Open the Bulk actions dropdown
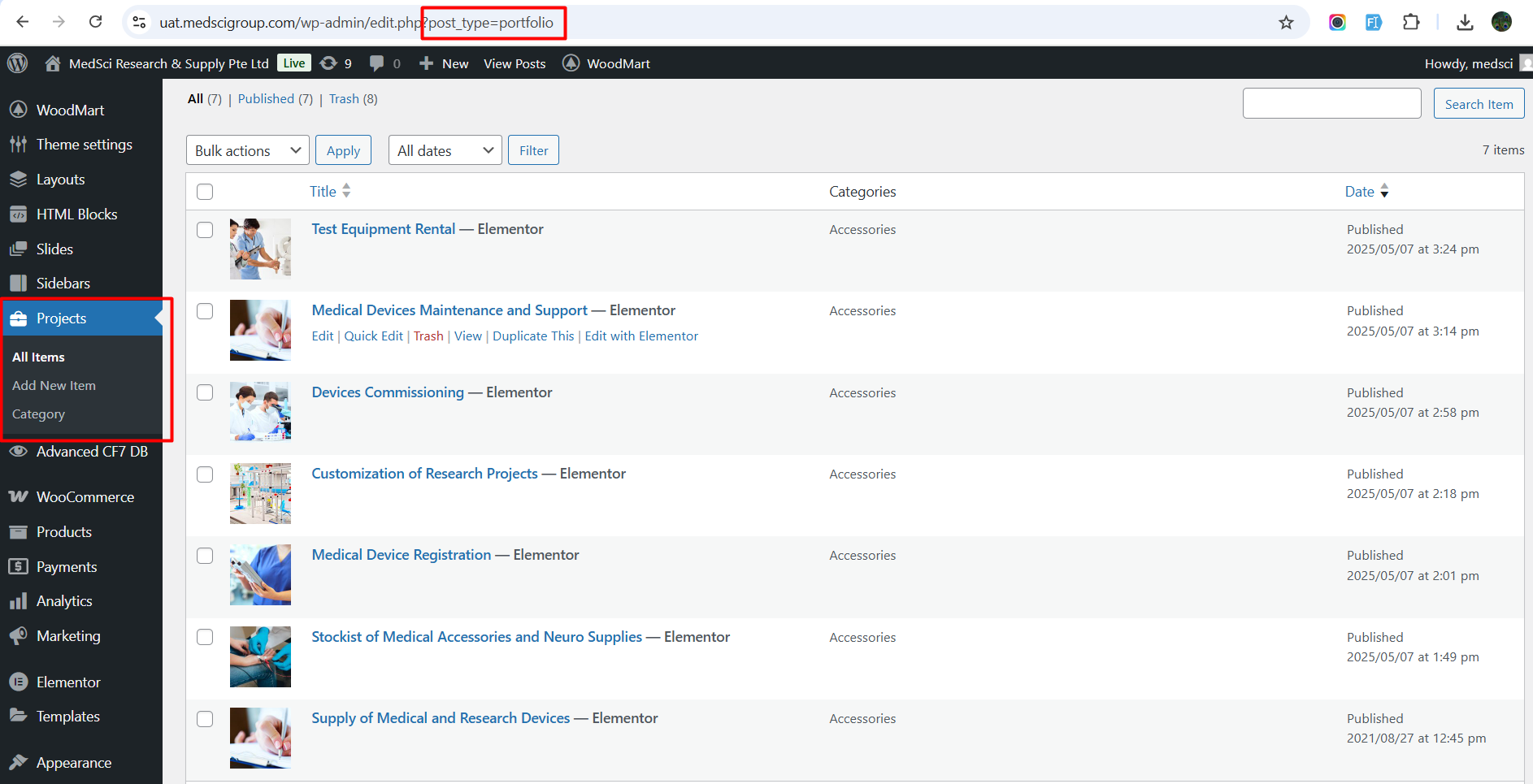 (x=248, y=150)
